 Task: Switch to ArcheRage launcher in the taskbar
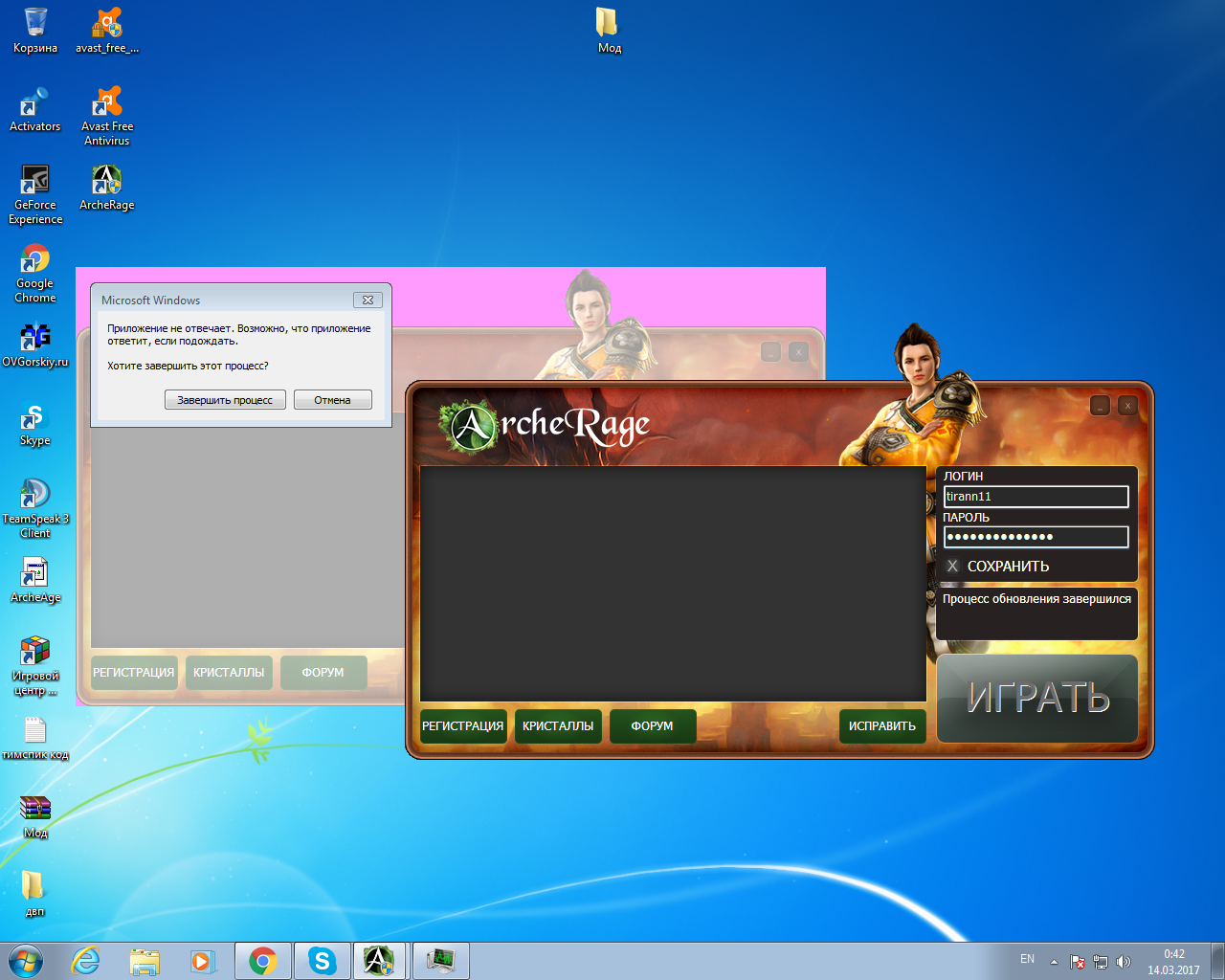380,961
